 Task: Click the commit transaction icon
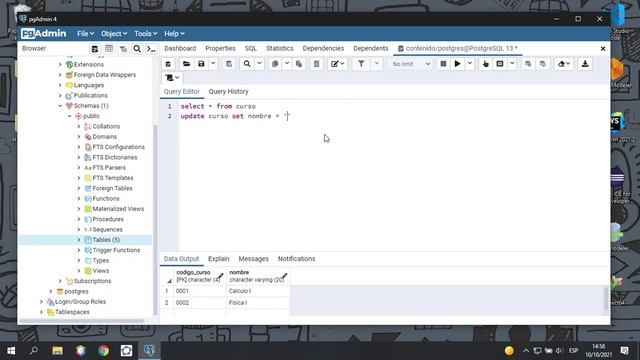click(x=528, y=64)
